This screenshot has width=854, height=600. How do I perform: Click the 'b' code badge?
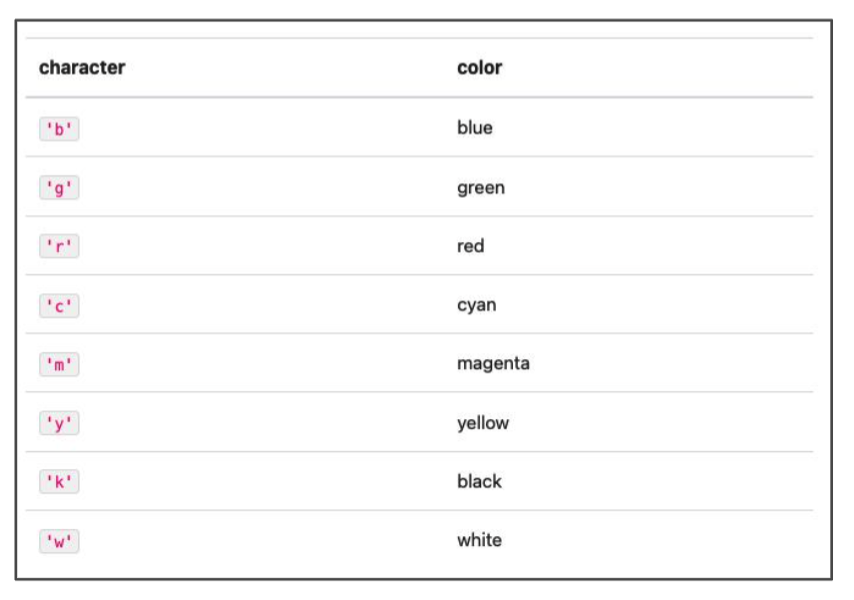coord(59,129)
